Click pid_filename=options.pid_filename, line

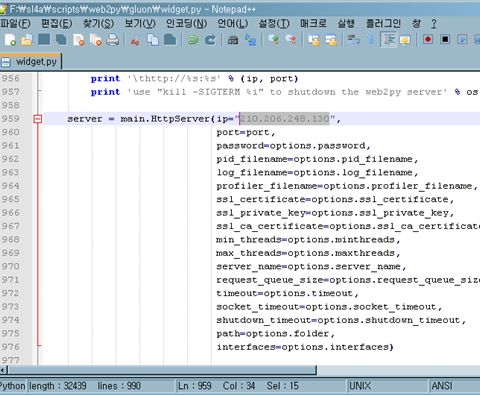[317, 159]
